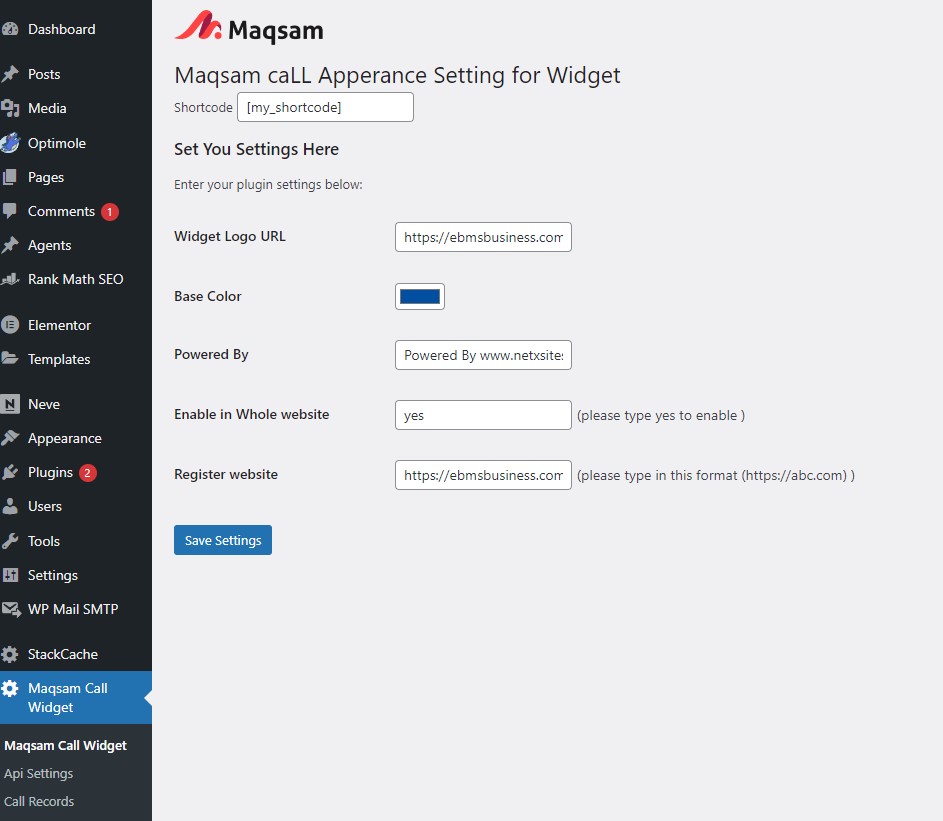
Task: Click the 'Maqsam caLL Apperance Setting' title
Action: [398, 75]
